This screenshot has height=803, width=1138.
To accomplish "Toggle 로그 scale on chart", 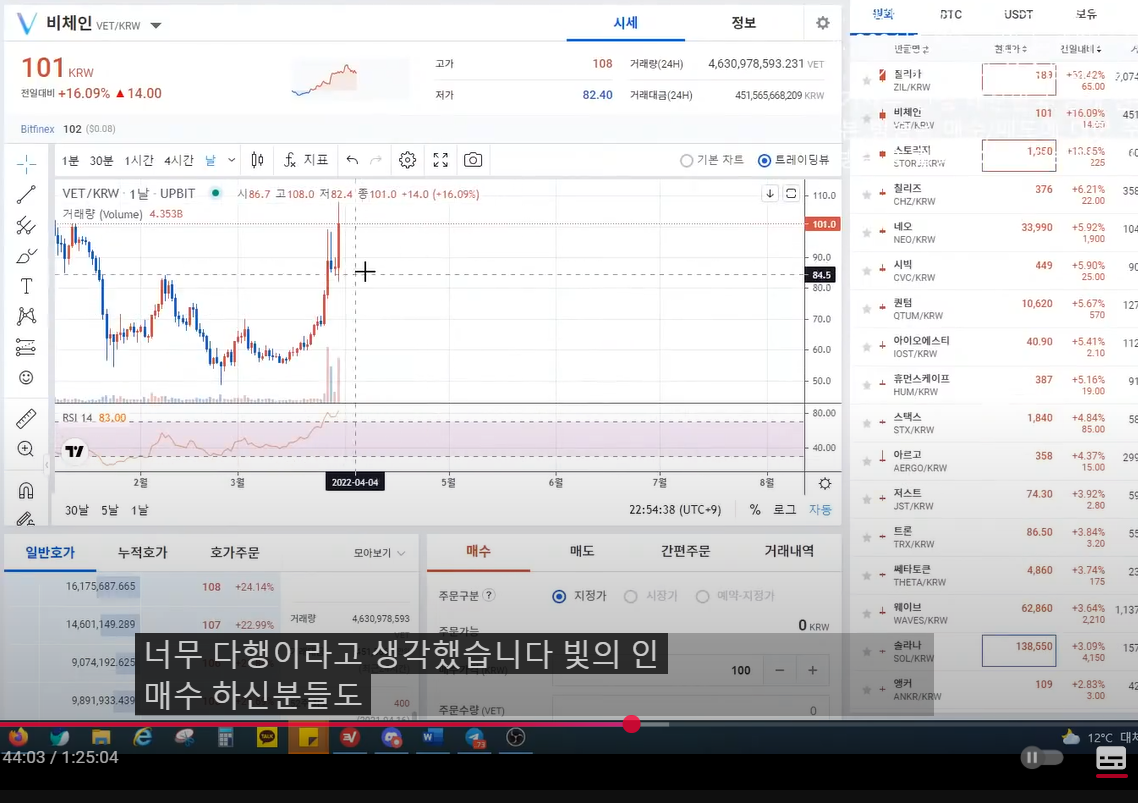I will [x=785, y=510].
